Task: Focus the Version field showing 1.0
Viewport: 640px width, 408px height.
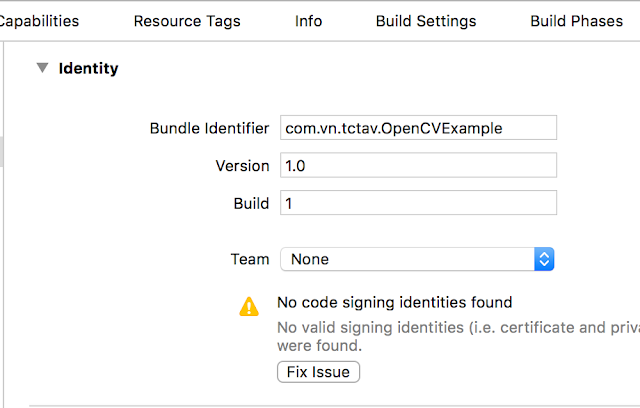Action: pyautogui.click(x=418, y=166)
